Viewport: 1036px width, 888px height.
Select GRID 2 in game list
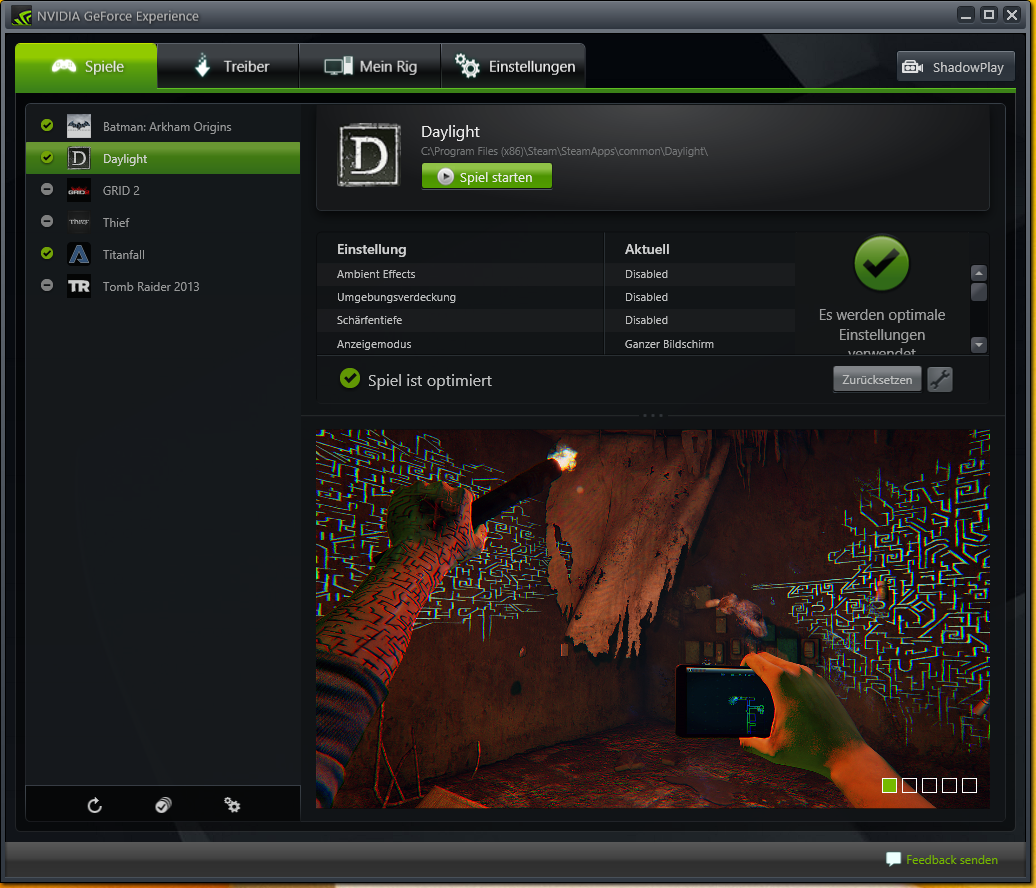pos(163,190)
